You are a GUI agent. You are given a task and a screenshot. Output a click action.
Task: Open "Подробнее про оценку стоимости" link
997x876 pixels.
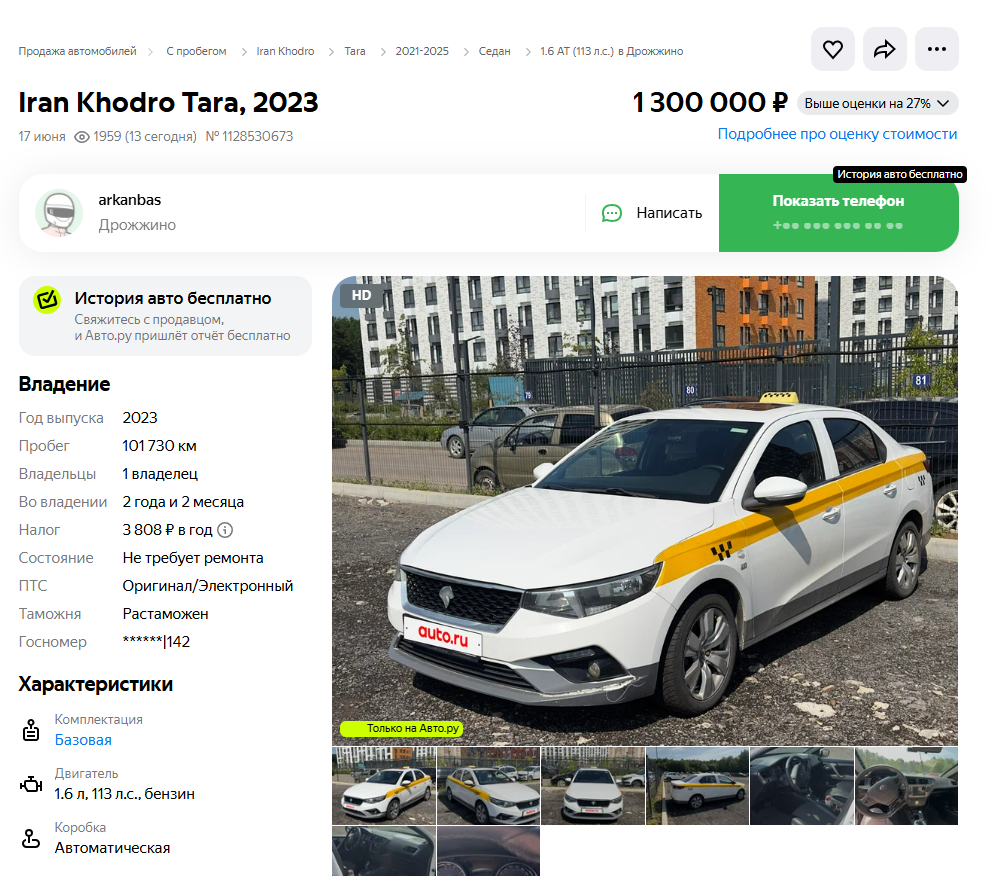coord(837,134)
